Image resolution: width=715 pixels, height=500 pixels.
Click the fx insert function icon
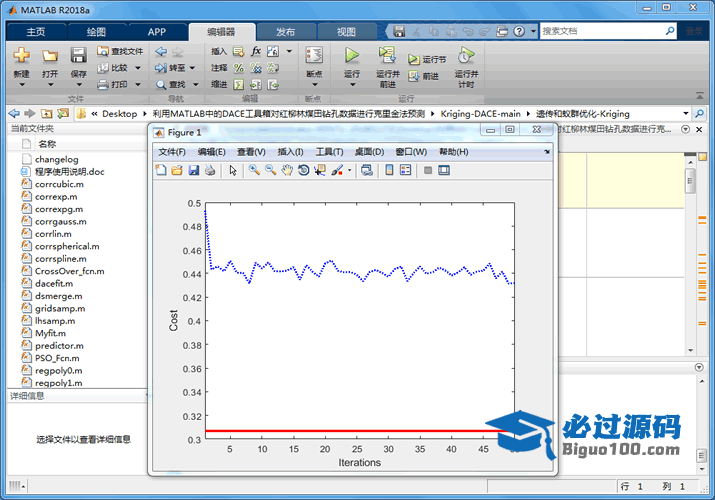point(256,51)
